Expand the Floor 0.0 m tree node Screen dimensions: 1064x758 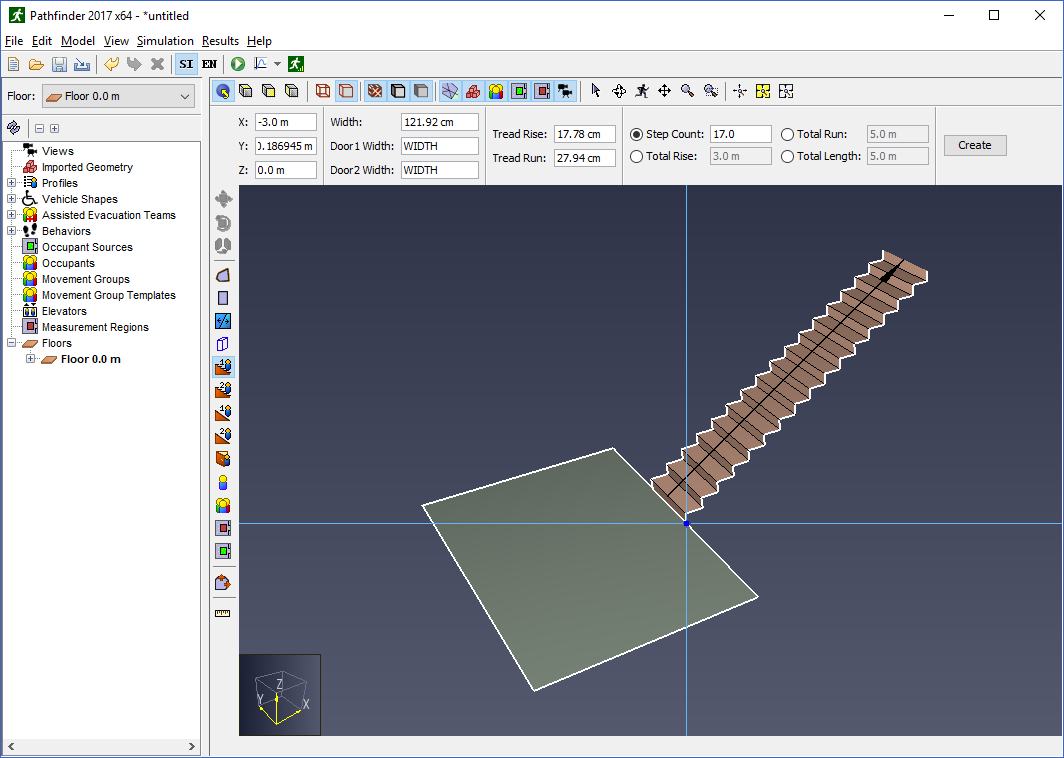coord(31,359)
